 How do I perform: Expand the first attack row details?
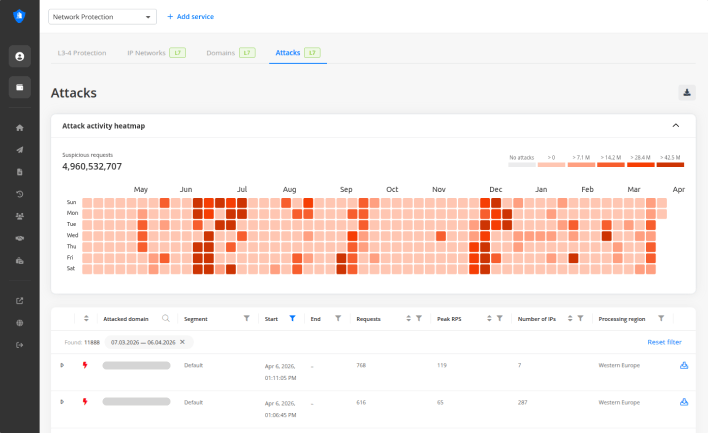(62, 366)
